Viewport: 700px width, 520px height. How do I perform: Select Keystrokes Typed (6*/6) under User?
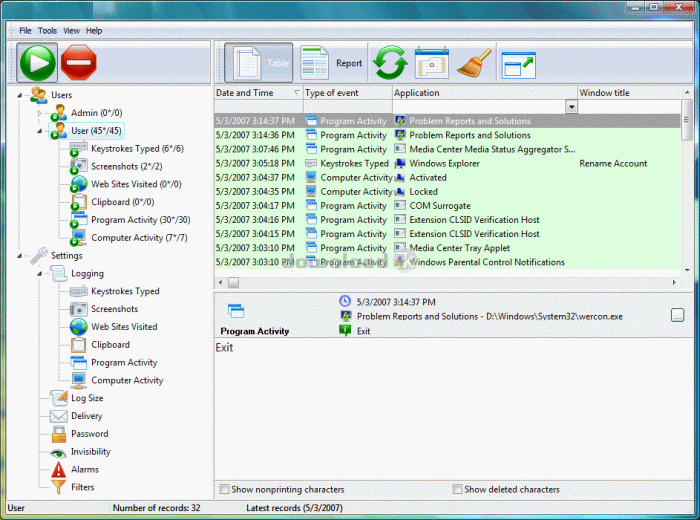[137, 149]
